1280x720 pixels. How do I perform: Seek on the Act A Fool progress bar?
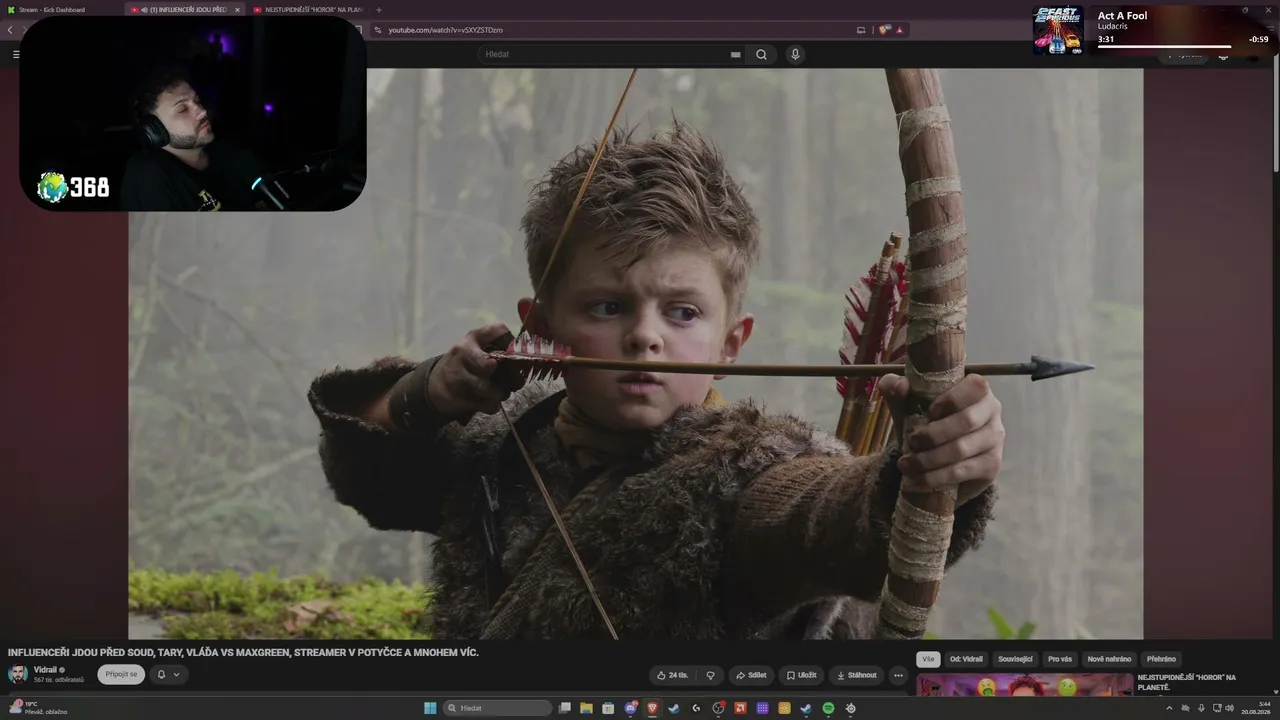(1164, 46)
